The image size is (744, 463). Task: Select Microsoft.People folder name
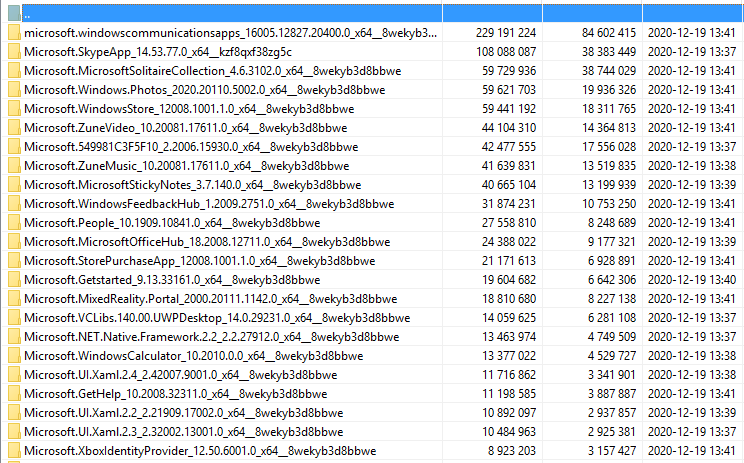(172, 222)
